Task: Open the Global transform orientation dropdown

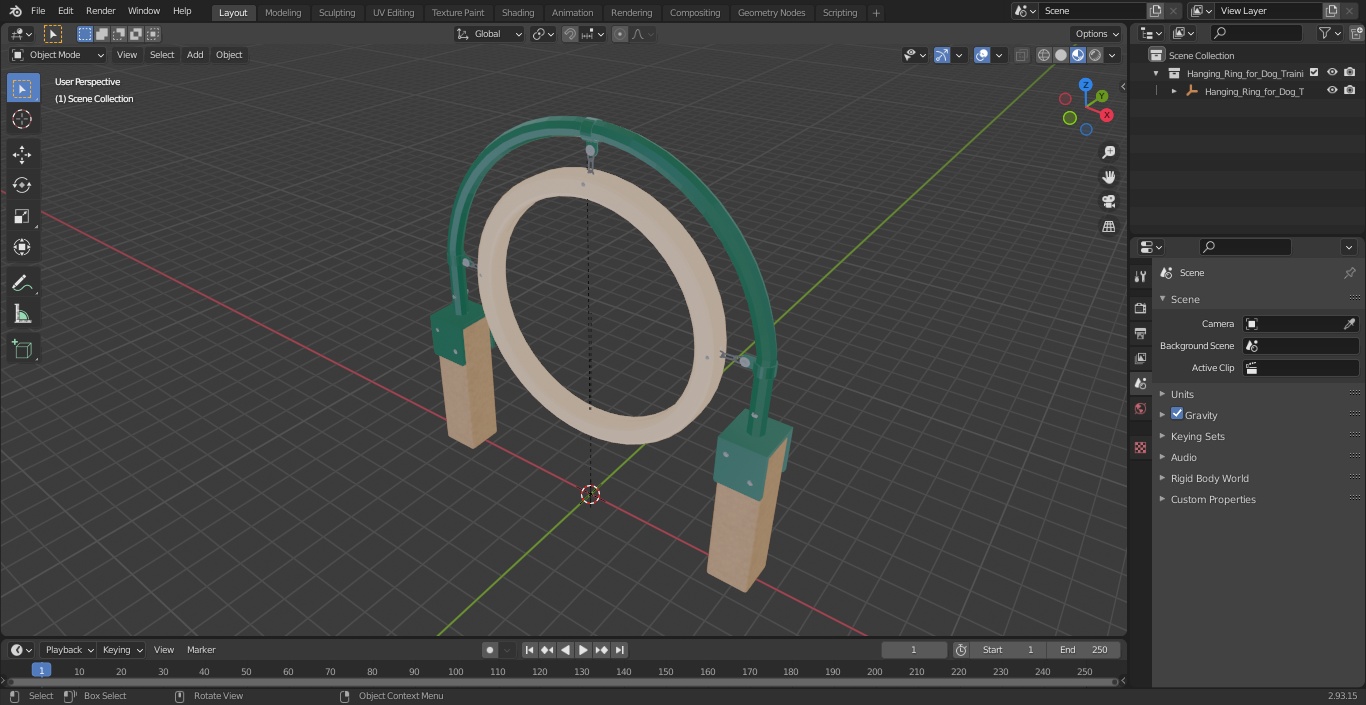Action: [490, 34]
